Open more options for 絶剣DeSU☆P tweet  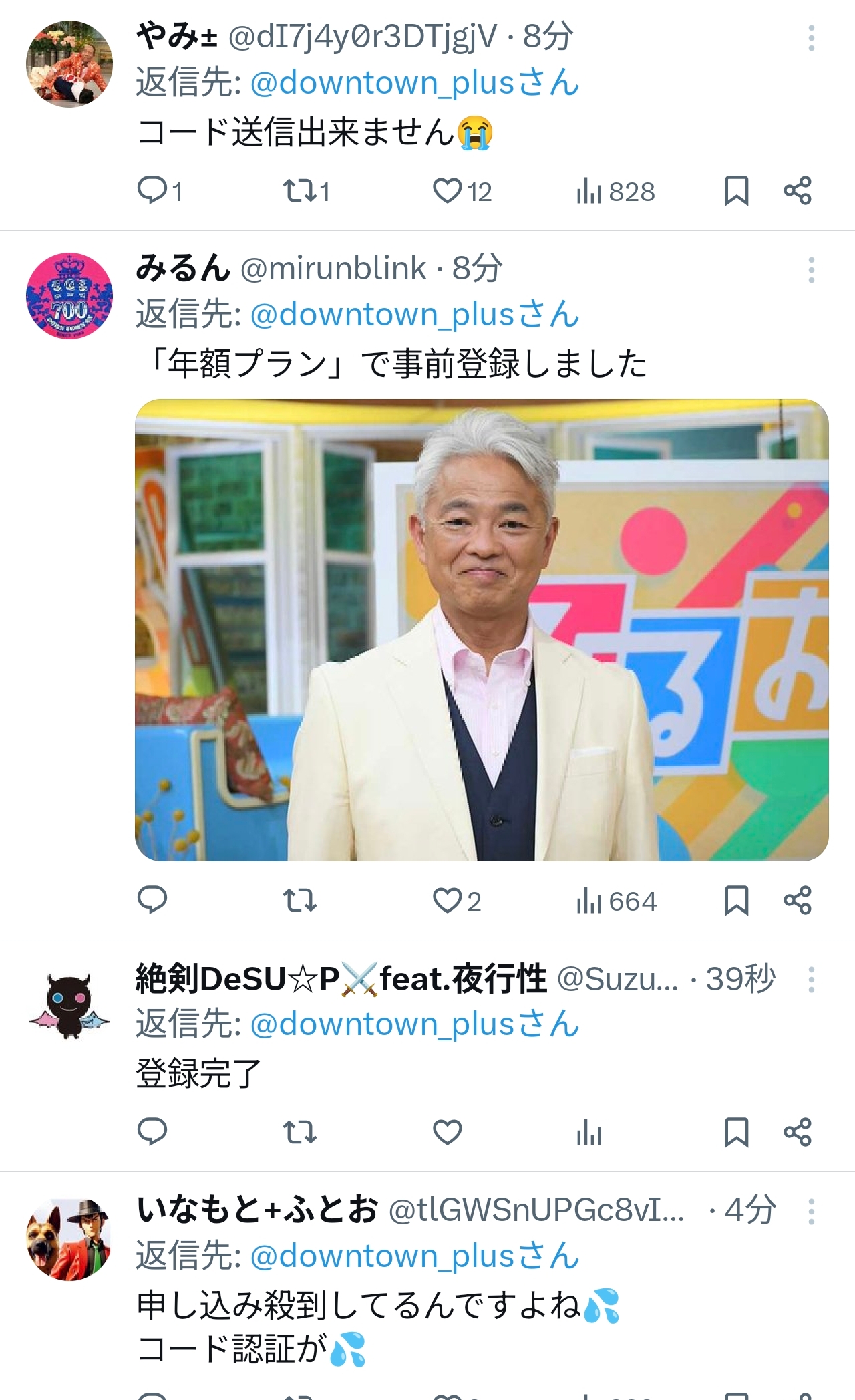click(x=811, y=980)
